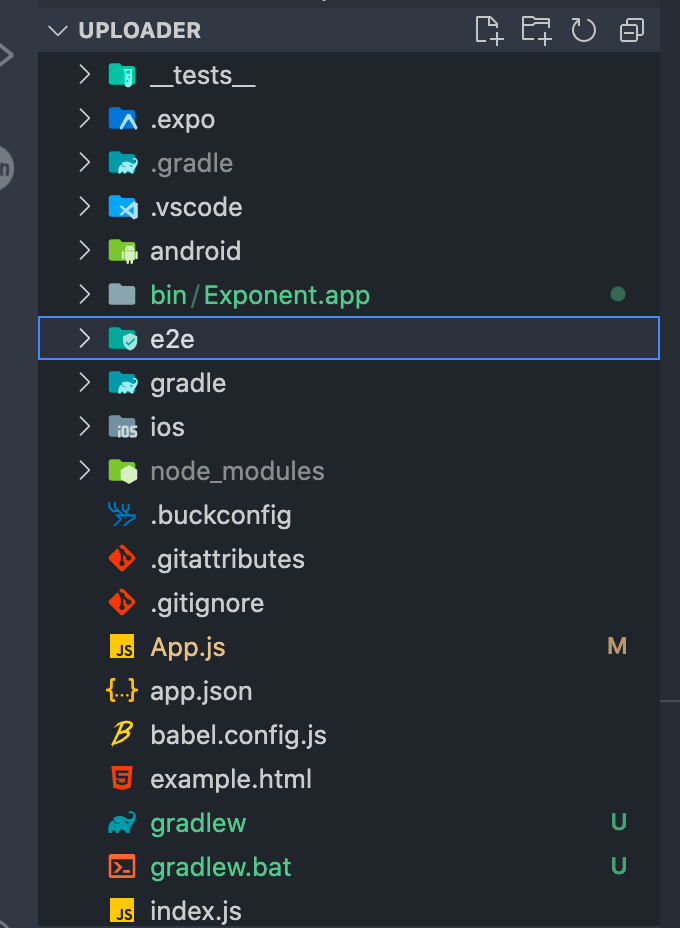This screenshot has width=680, height=928.
Task: Click the green dot next to bin/Exponent.app
Action: (x=618, y=294)
